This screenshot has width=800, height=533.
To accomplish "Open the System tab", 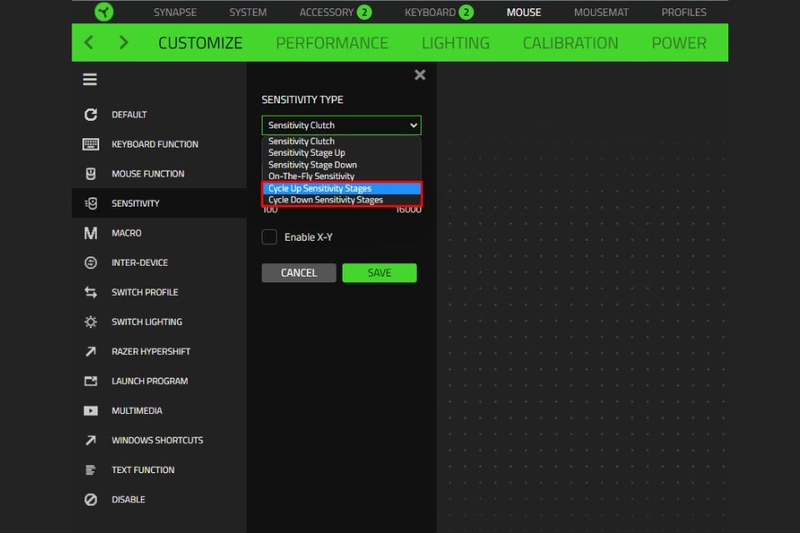I will tap(248, 12).
